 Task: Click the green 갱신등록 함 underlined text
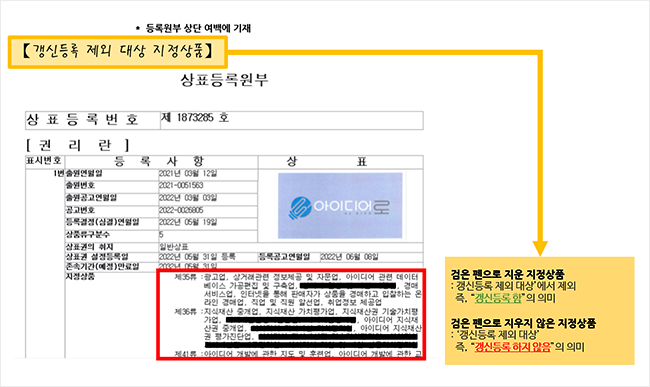coord(498,298)
